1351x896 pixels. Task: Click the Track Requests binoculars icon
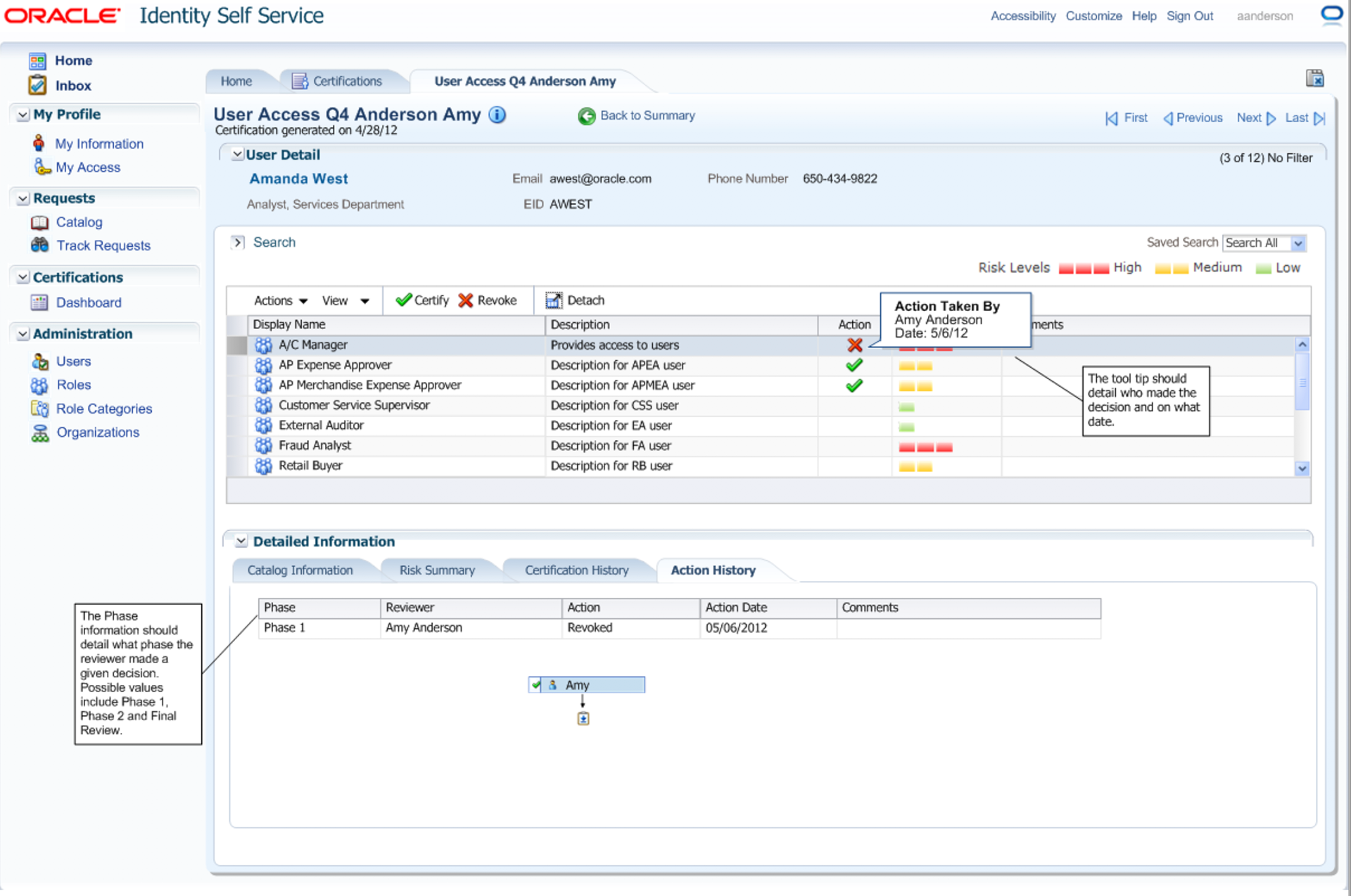(x=39, y=245)
